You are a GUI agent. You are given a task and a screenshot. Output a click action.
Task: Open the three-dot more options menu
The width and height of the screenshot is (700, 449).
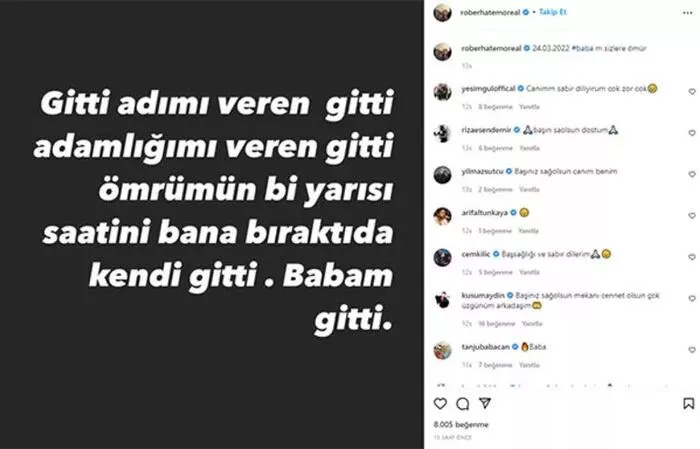(688, 13)
